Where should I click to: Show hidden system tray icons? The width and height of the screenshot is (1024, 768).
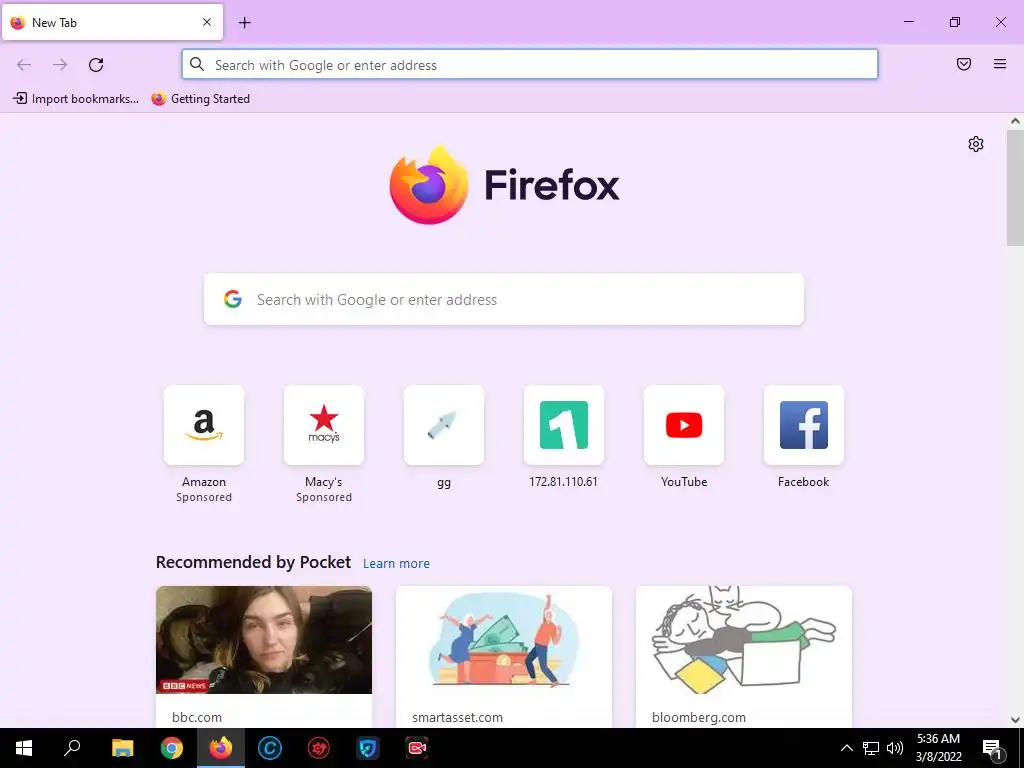tap(846, 748)
